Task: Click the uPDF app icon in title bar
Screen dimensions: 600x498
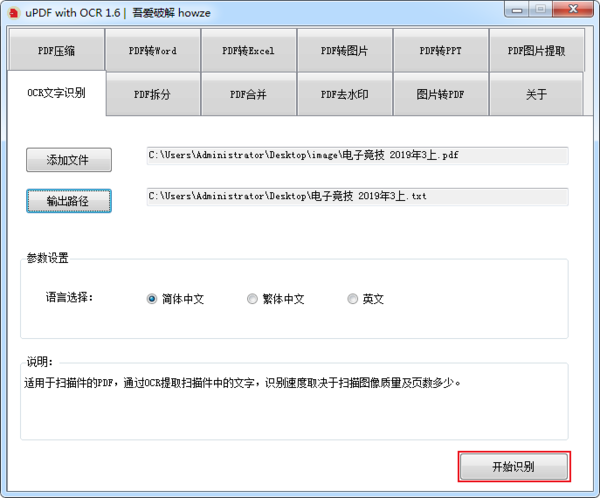Action: click(x=14, y=13)
